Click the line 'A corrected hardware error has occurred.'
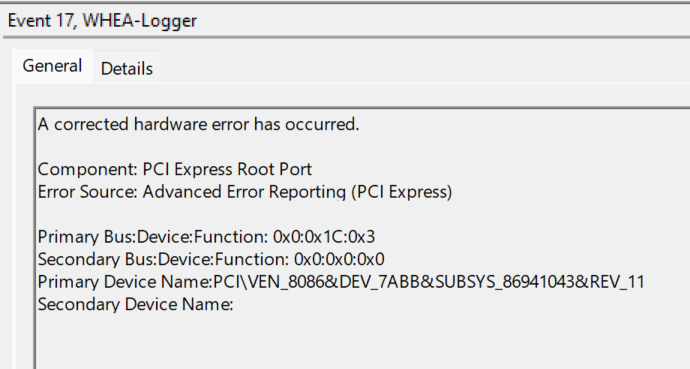The height and width of the screenshot is (369, 690). 198,124
